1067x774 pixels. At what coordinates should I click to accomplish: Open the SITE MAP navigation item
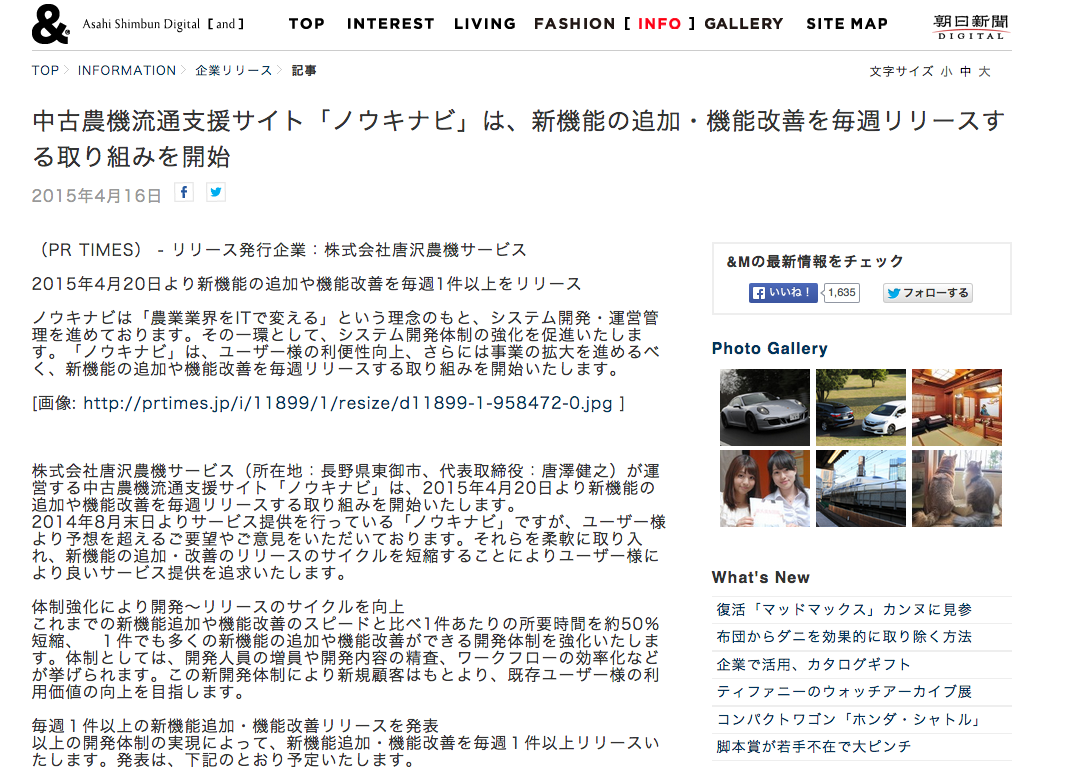tap(847, 24)
